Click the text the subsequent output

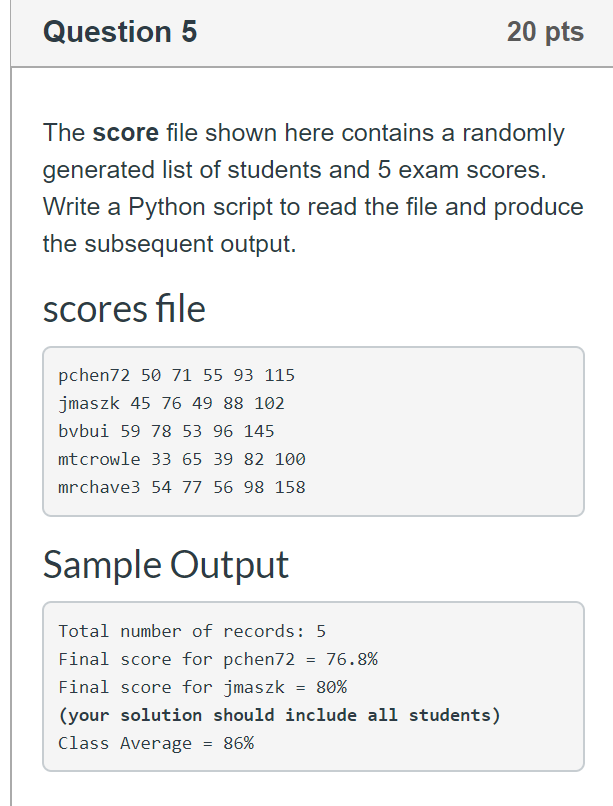170,244
